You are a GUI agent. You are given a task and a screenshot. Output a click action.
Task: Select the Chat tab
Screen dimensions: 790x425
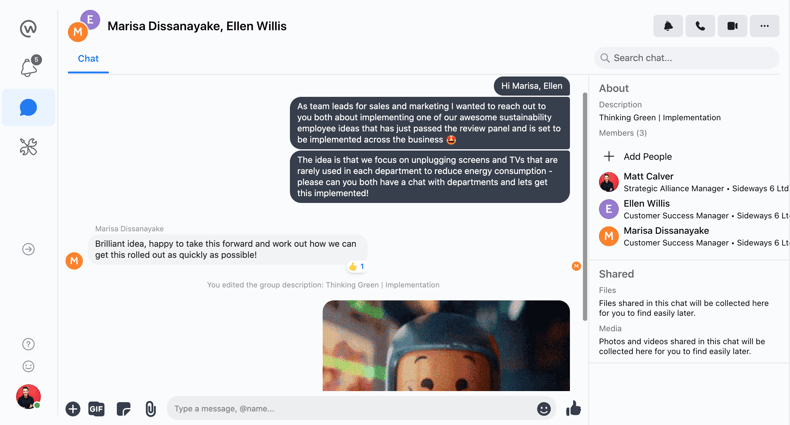tap(88, 59)
